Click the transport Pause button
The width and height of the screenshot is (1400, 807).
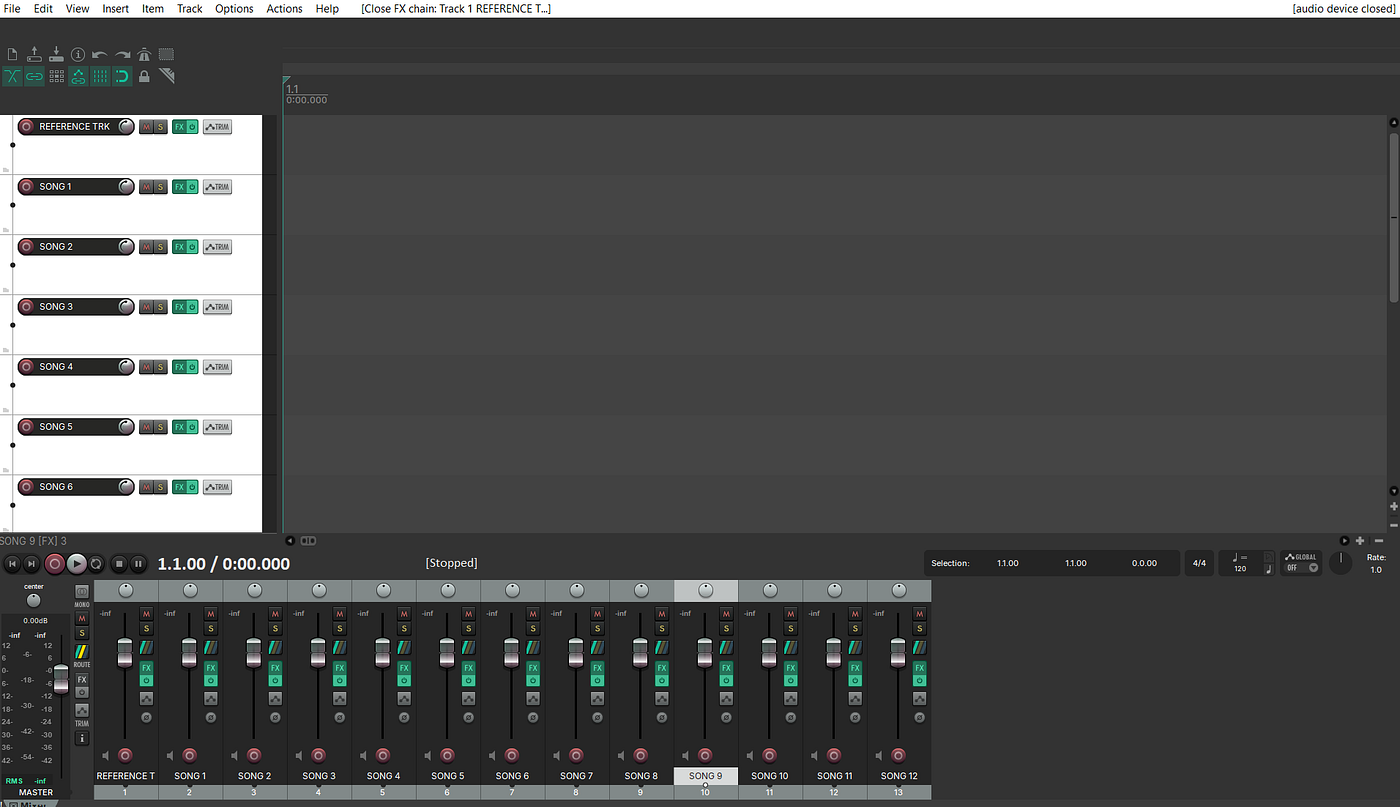(139, 564)
